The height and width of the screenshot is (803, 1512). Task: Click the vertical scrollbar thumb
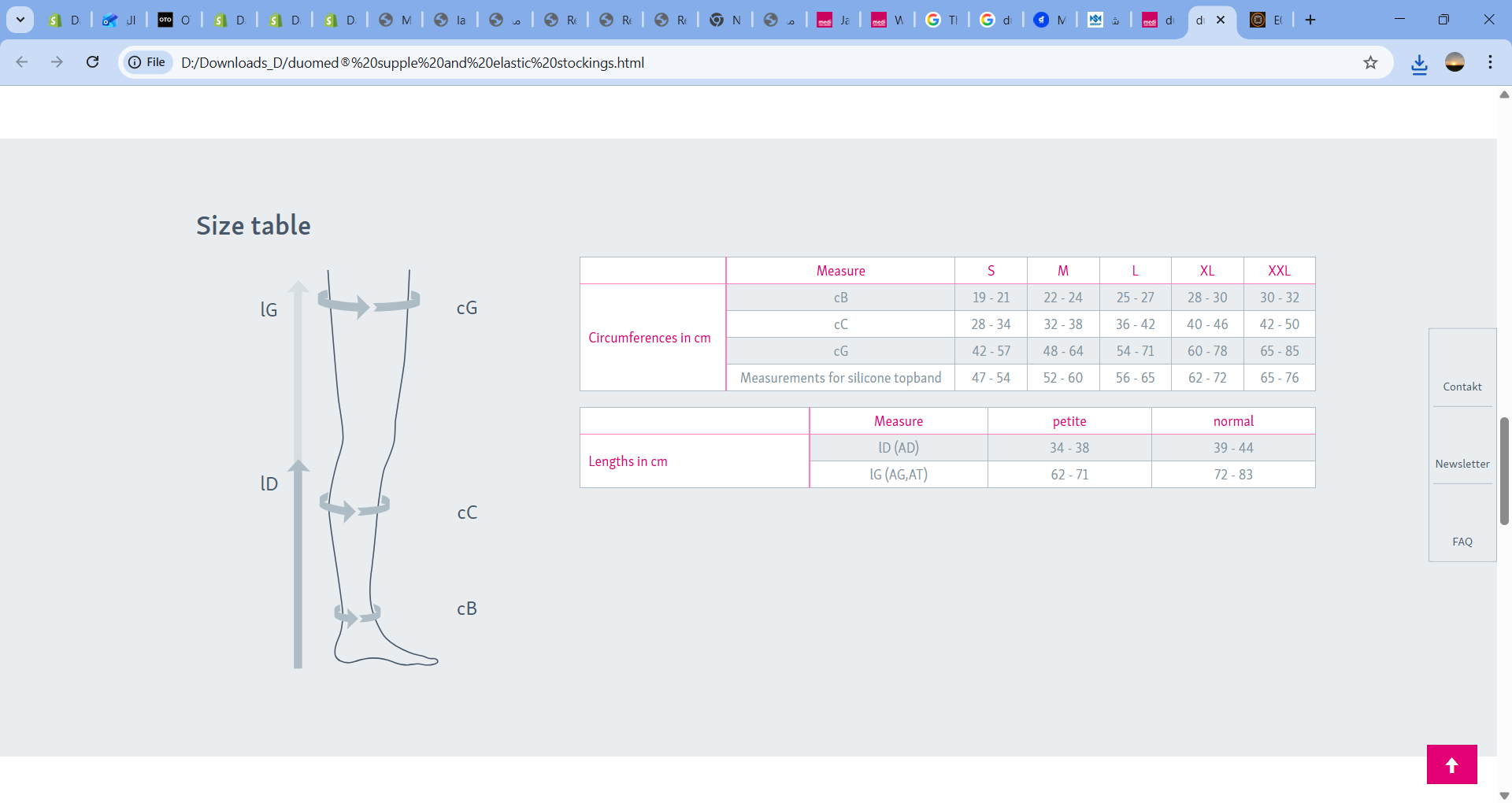pos(1504,471)
